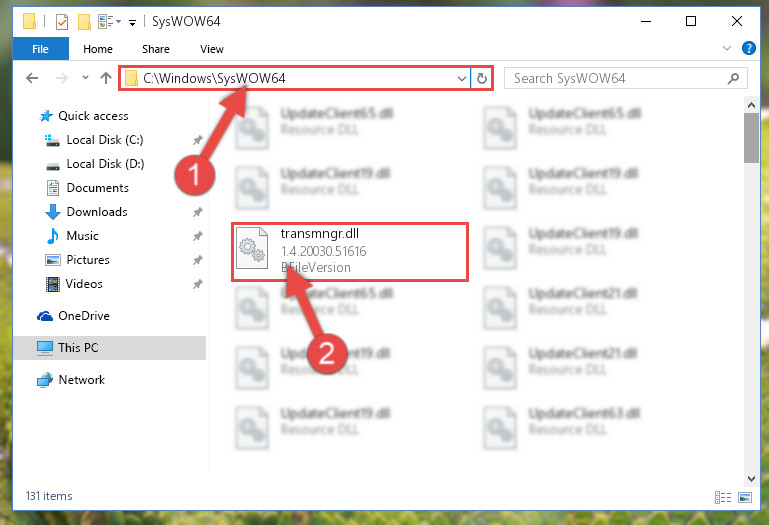Open the Help question mark icon
This screenshot has height=525, width=769.
pyautogui.click(x=748, y=48)
